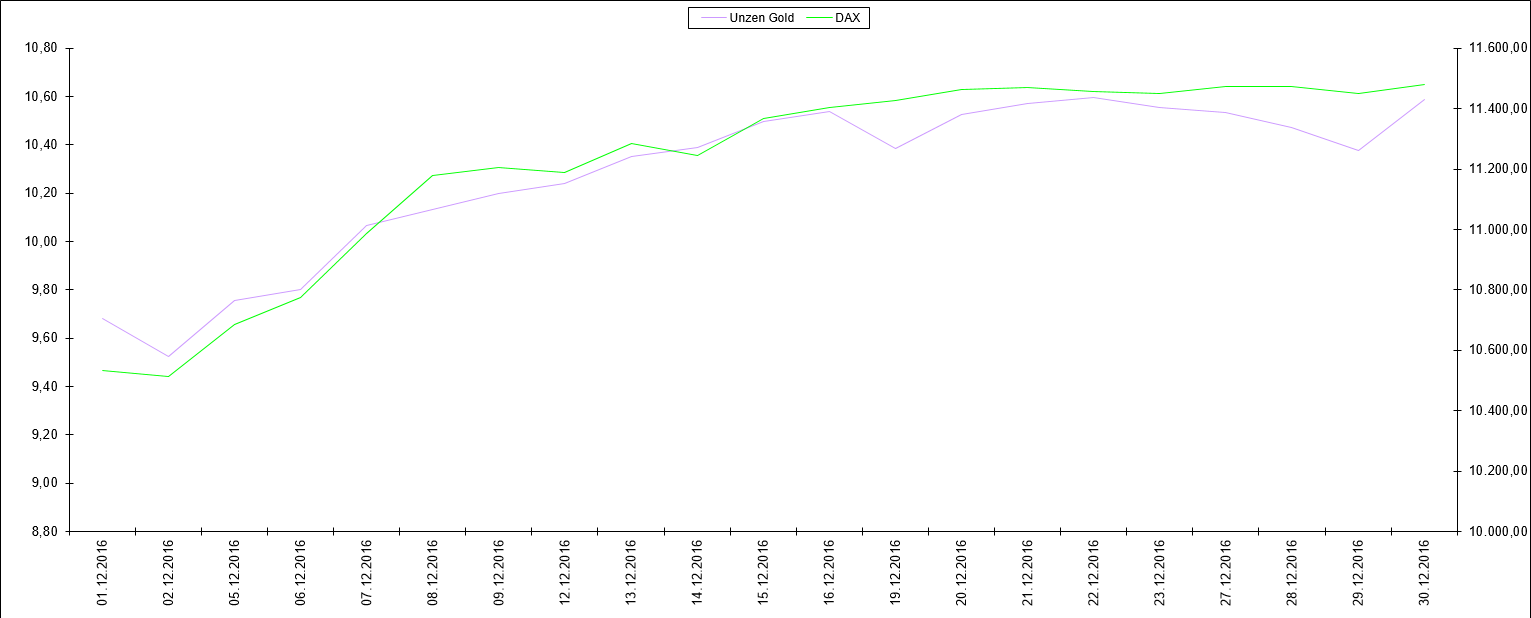Click the 11.600,00 right axis value
The height and width of the screenshot is (618, 1531).
1495,48
